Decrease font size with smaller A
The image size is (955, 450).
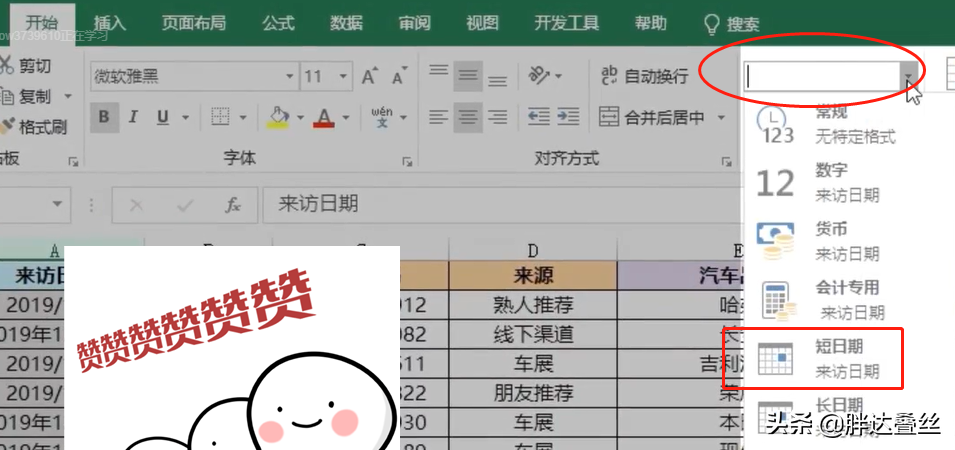[x=400, y=76]
